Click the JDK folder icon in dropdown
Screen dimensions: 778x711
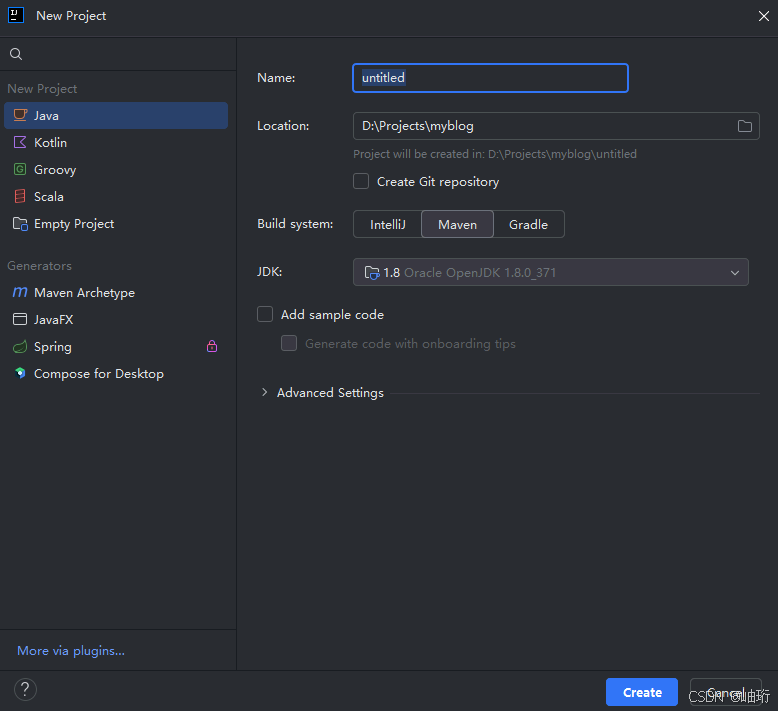click(x=372, y=272)
